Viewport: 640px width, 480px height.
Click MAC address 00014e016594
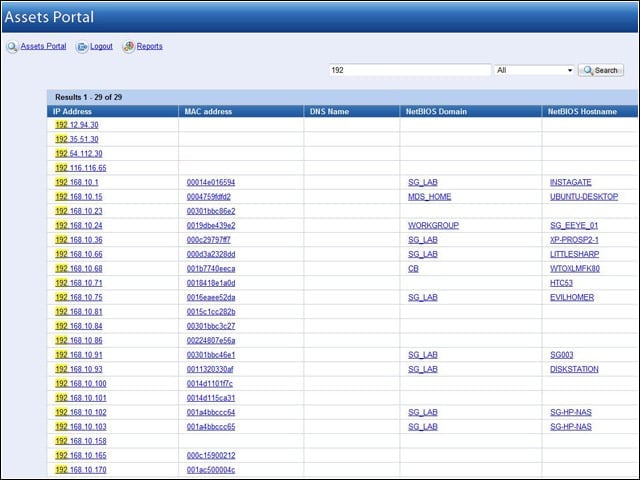coord(211,182)
